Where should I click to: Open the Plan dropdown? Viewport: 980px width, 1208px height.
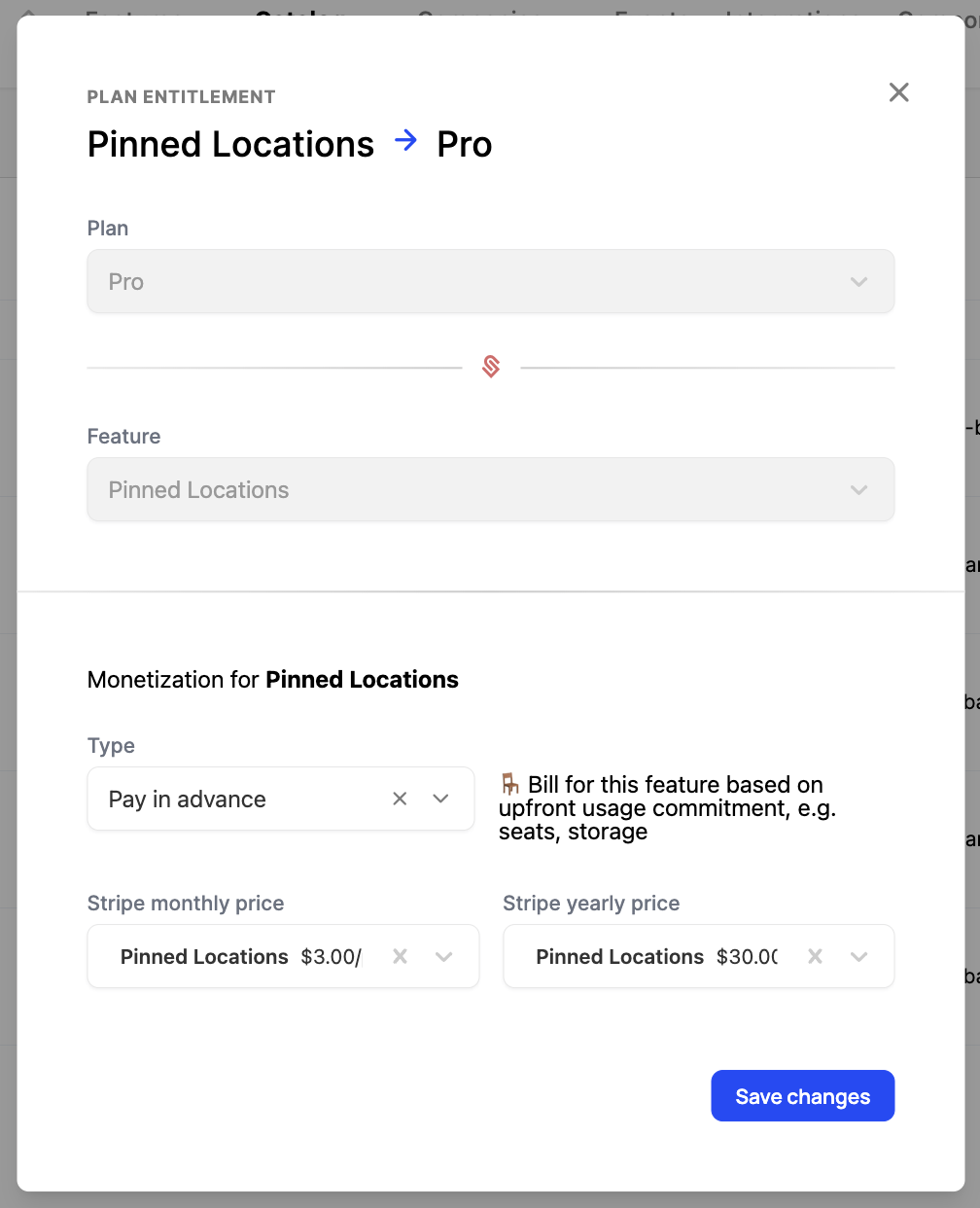pyautogui.click(x=858, y=281)
